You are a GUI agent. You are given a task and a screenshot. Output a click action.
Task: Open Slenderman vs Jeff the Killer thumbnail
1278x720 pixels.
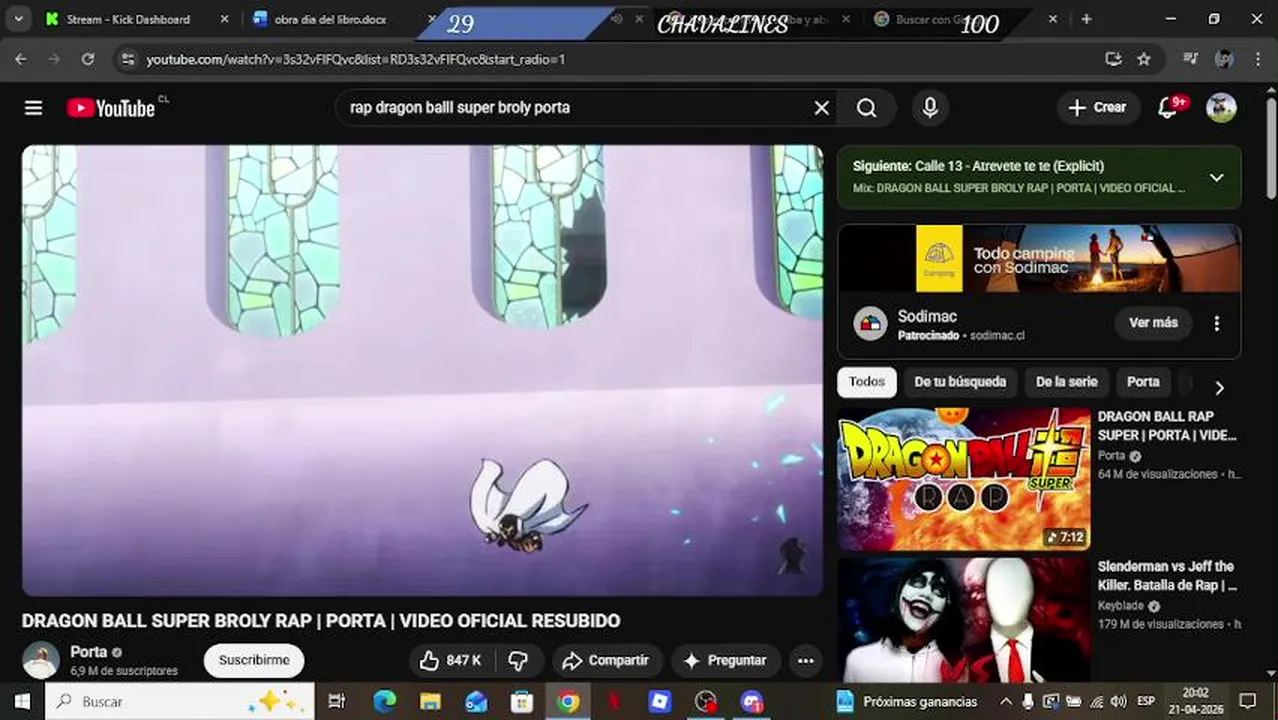tap(964, 620)
